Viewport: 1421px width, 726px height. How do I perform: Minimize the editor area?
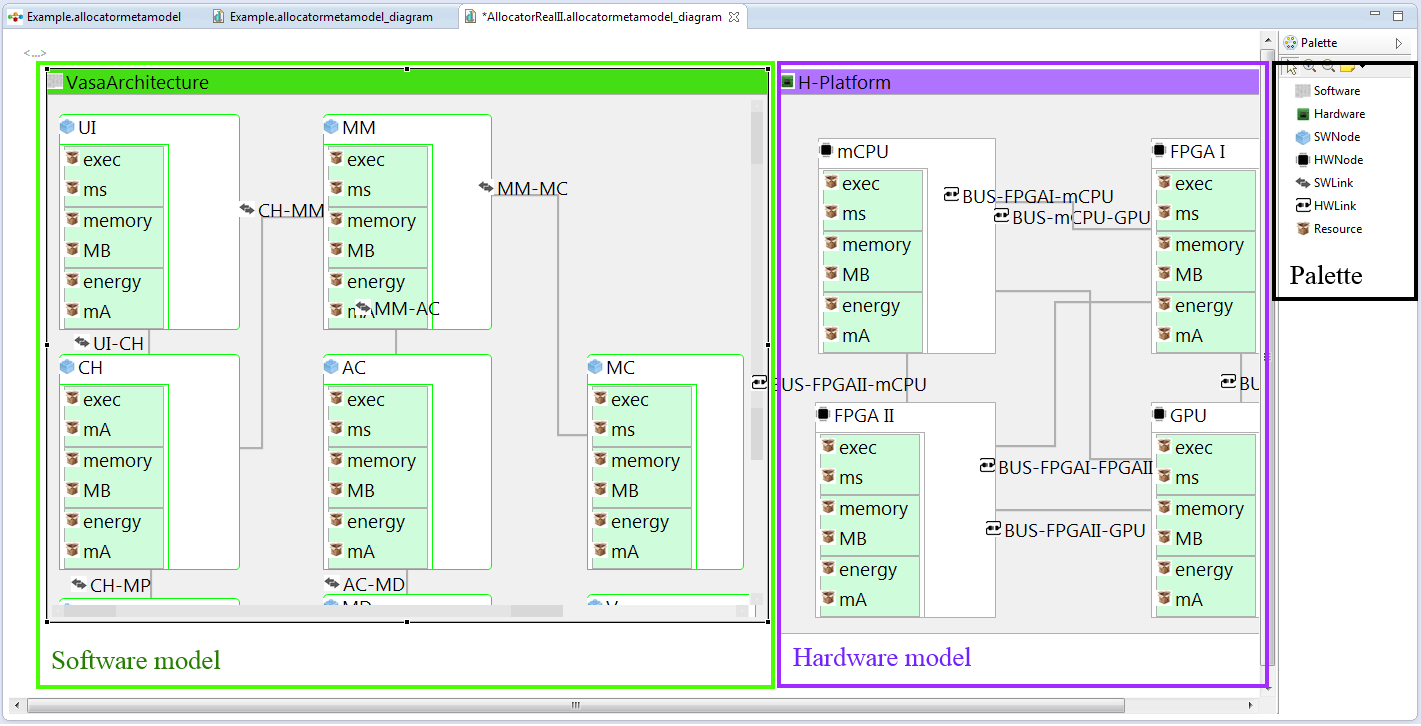coord(1375,15)
